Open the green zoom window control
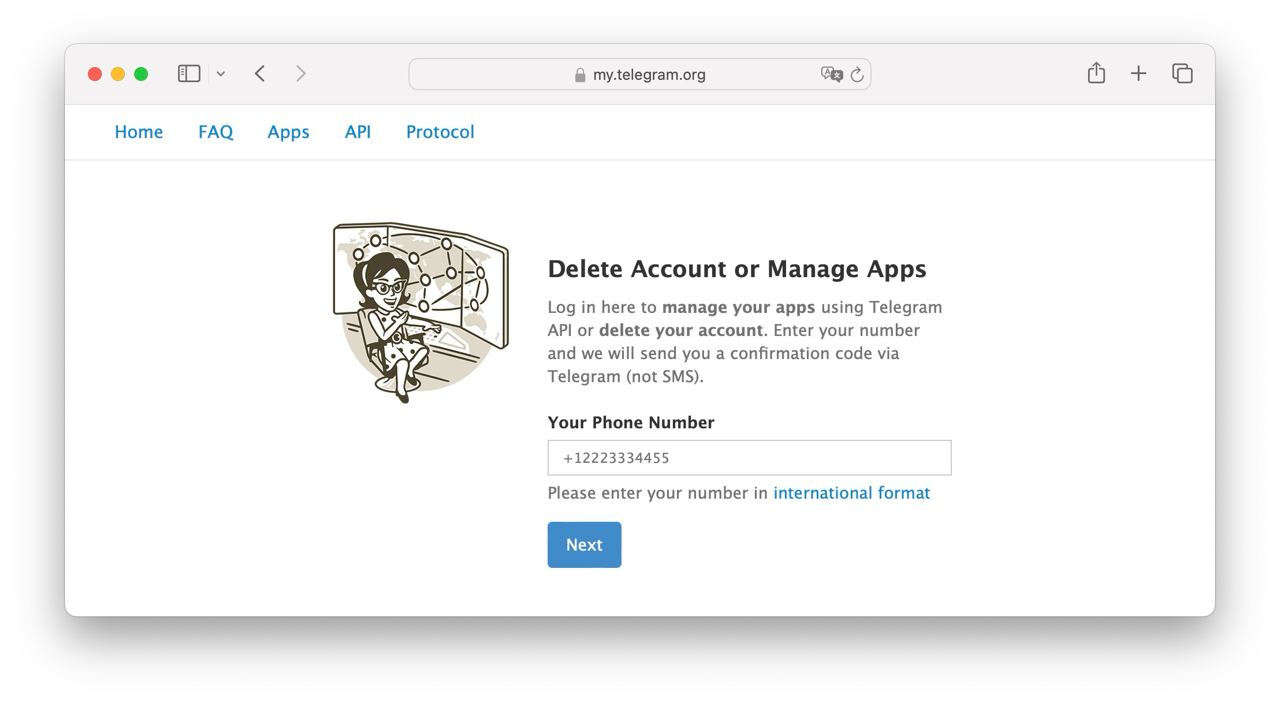 click(141, 73)
